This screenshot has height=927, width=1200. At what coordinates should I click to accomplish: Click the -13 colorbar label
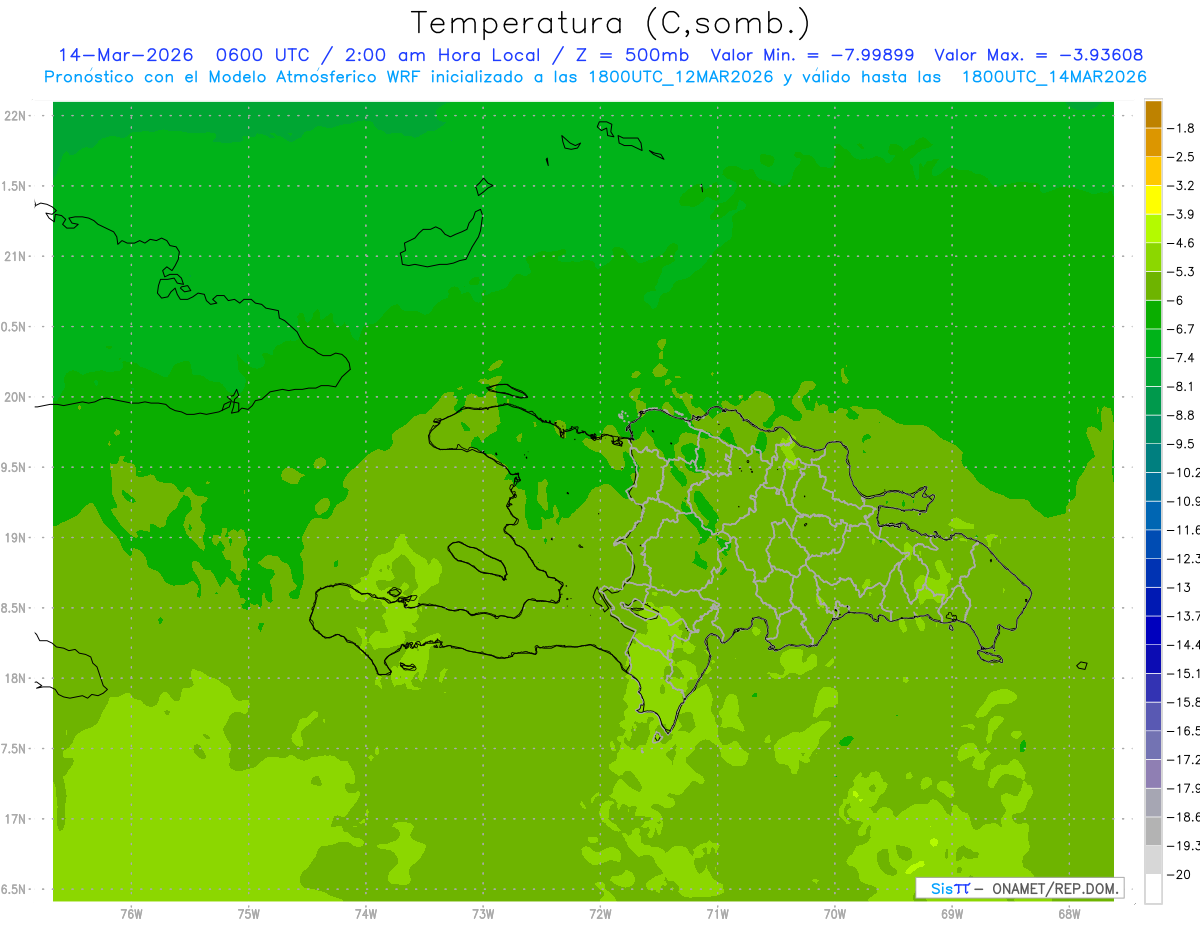(x=1178, y=588)
